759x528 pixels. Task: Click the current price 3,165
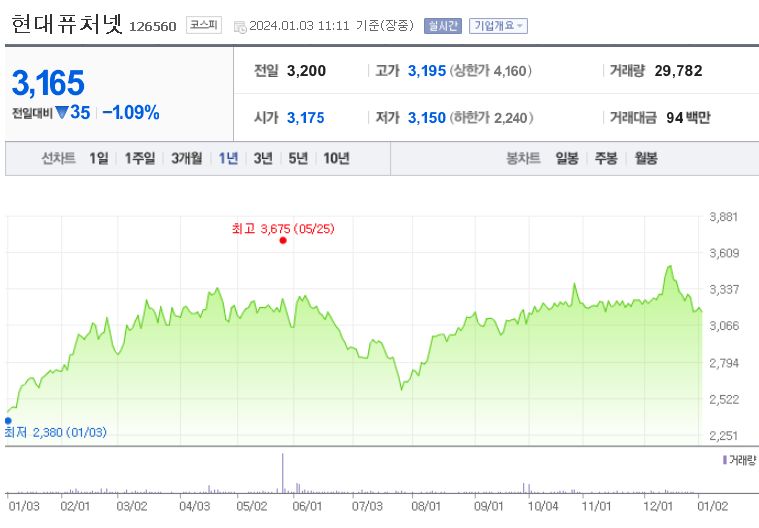48,83
